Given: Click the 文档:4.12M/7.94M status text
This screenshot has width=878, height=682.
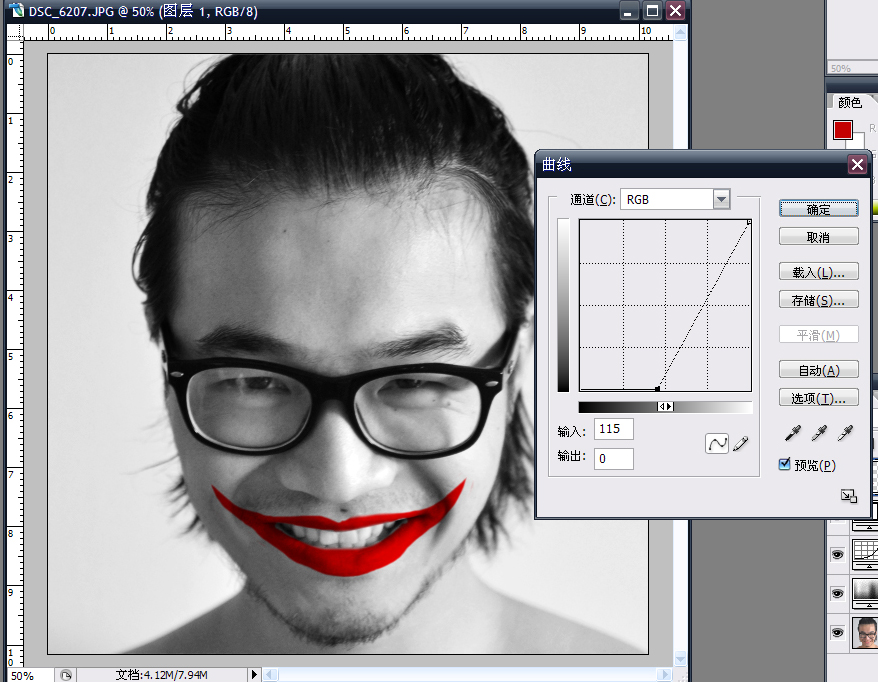Looking at the screenshot, I should pyautogui.click(x=161, y=675).
